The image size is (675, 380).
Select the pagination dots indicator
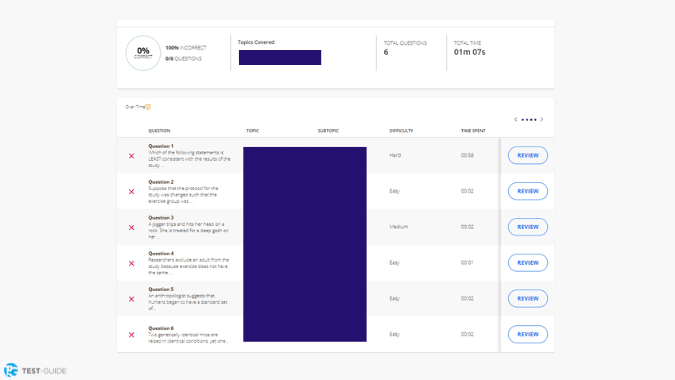[x=529, y=120]
